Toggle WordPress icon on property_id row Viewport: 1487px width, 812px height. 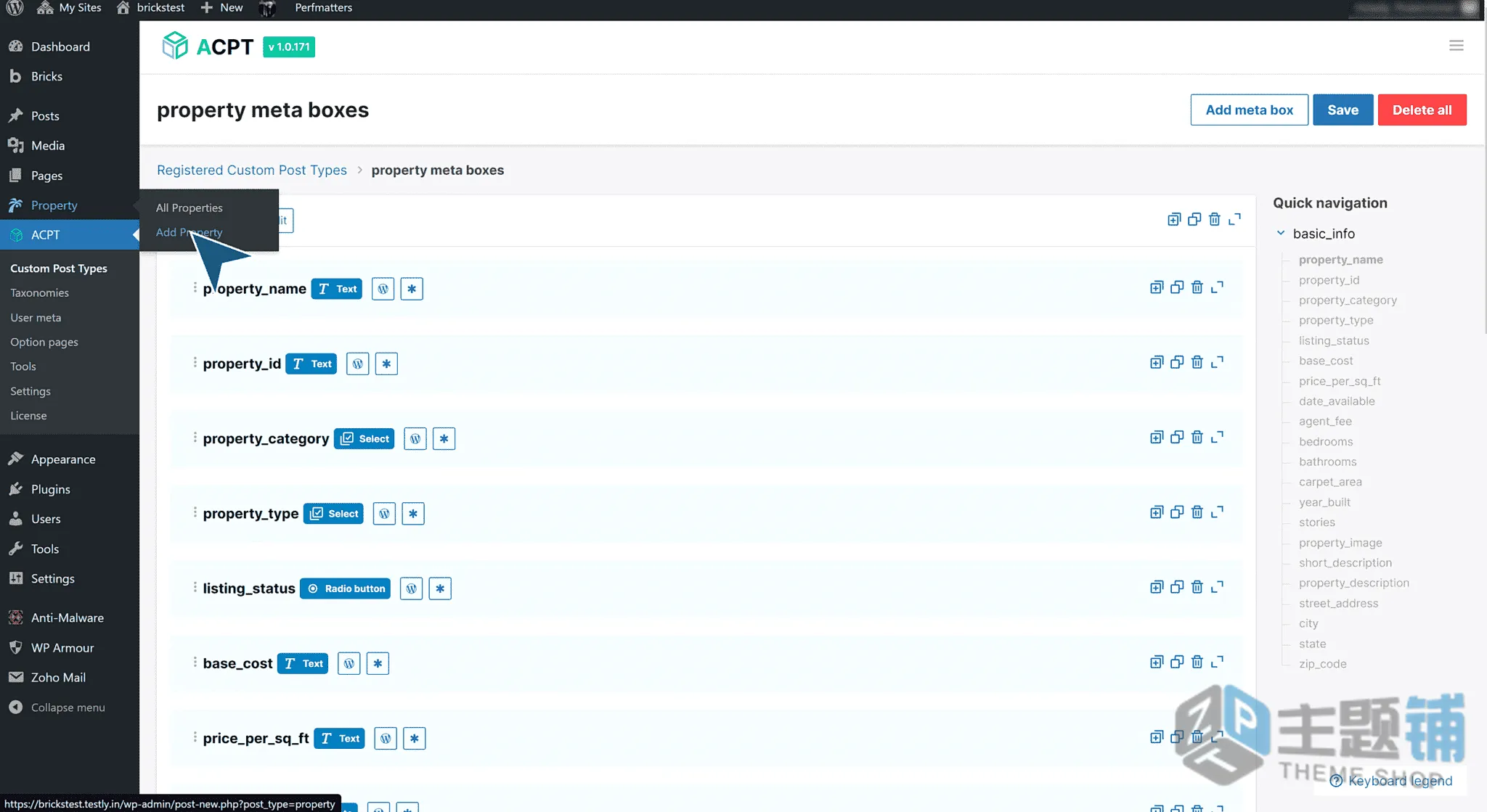[358, 364]
